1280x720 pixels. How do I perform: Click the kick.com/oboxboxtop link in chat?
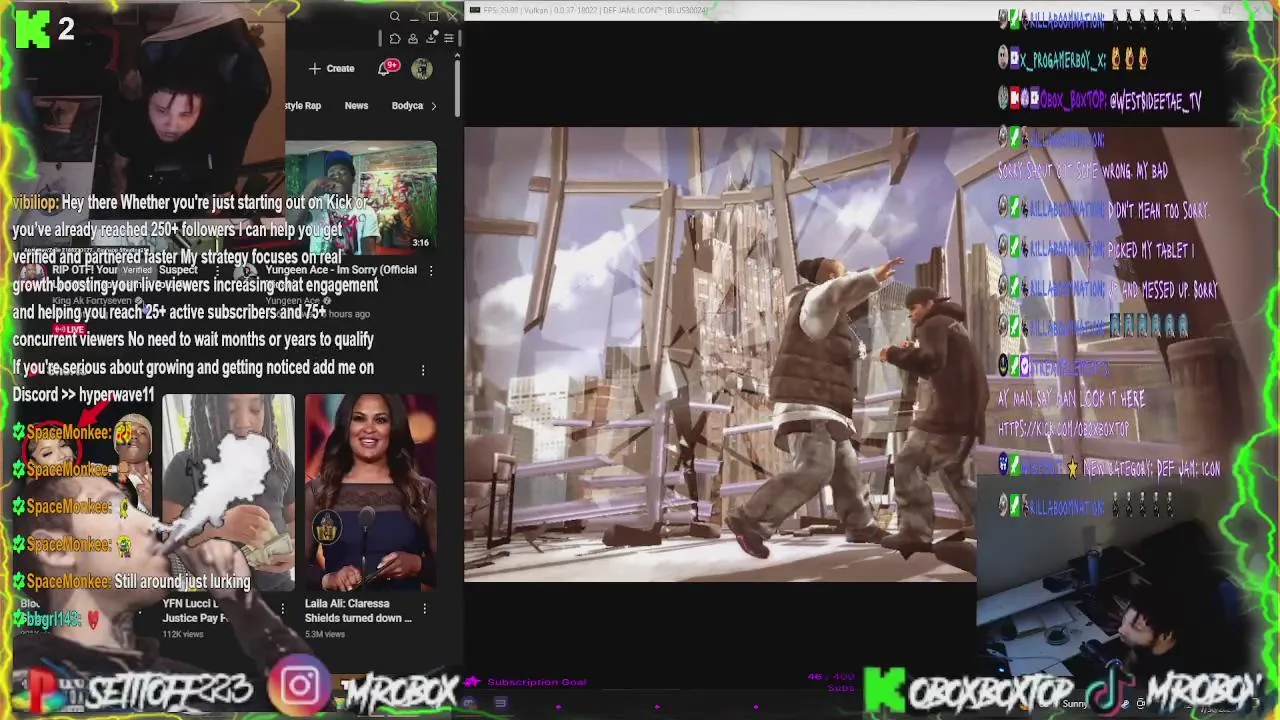coord(1063,429)
